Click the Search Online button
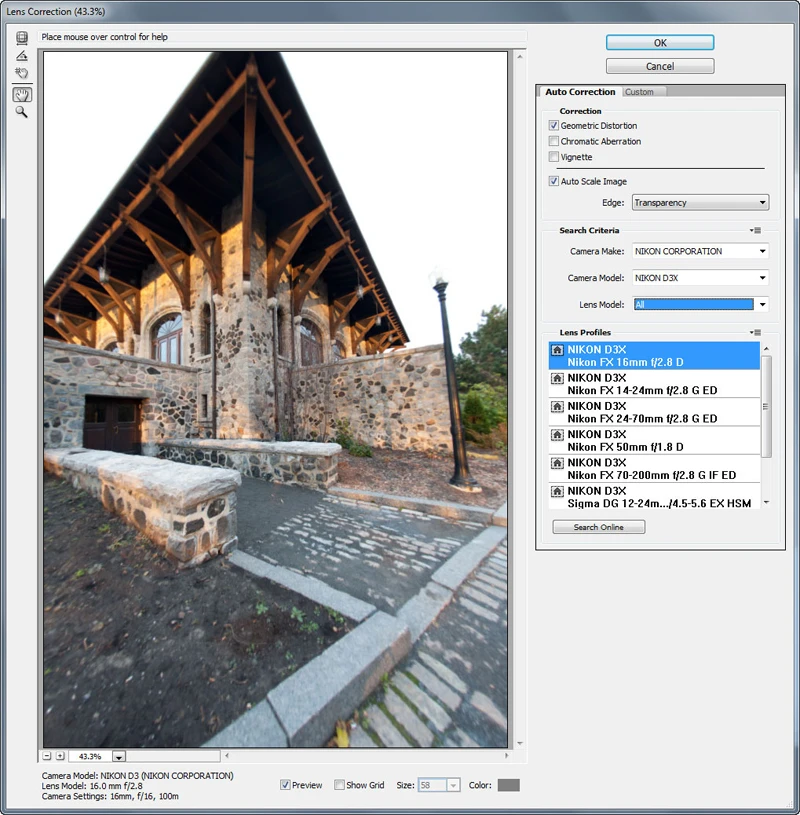800x815 pixels. 598,527
